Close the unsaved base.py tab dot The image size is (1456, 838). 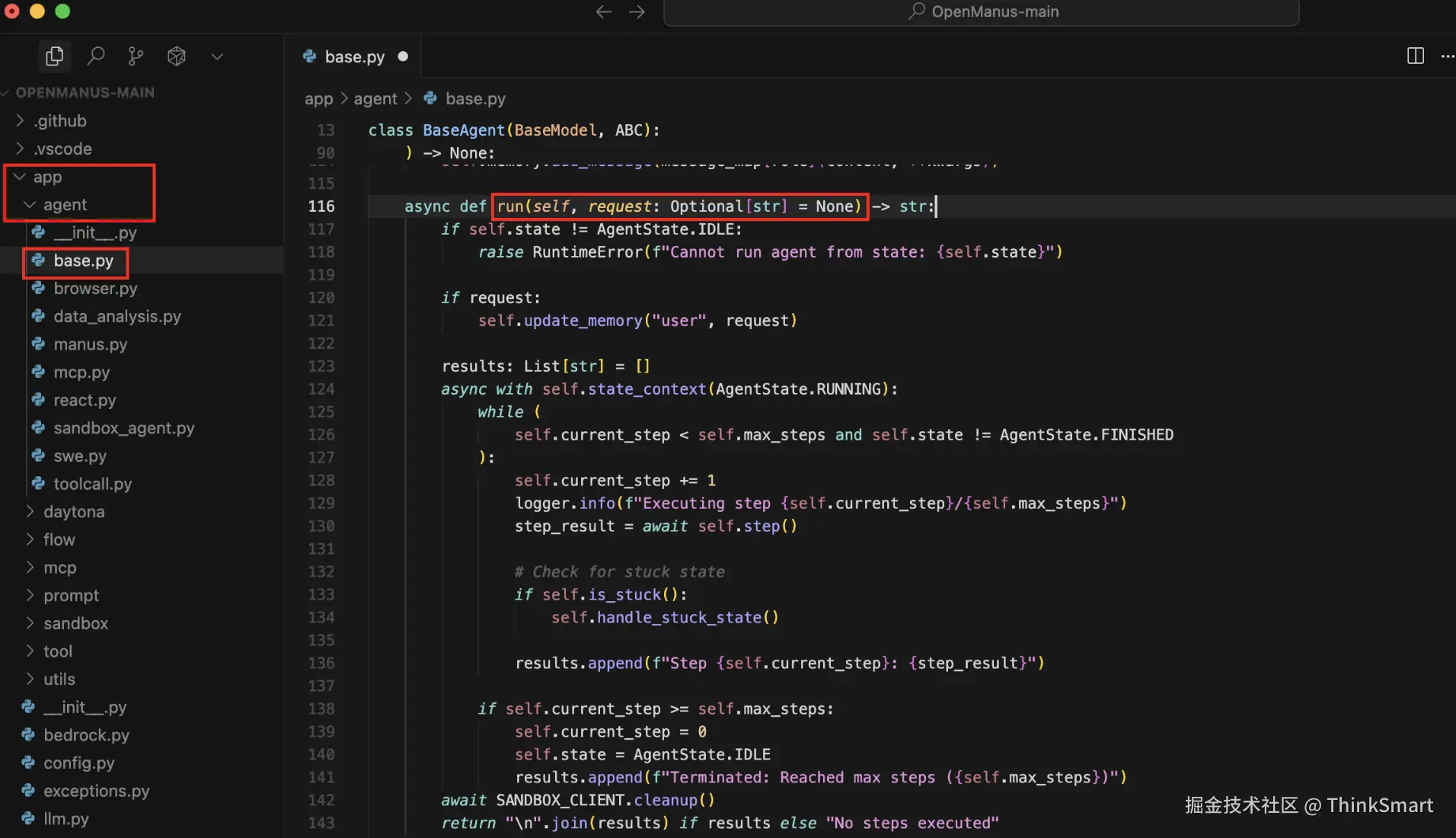[x=403, y=56]
